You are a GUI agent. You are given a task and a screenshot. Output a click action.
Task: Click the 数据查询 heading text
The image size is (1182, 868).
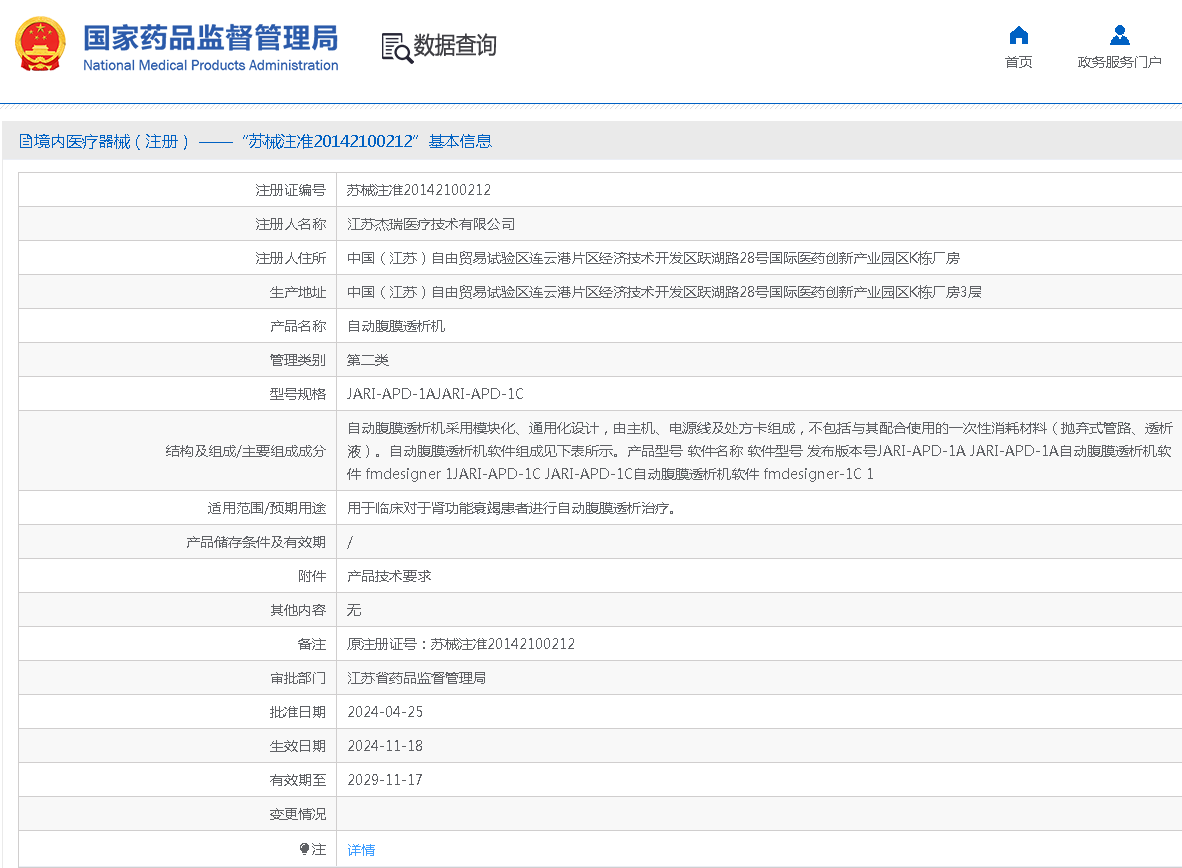455,45
